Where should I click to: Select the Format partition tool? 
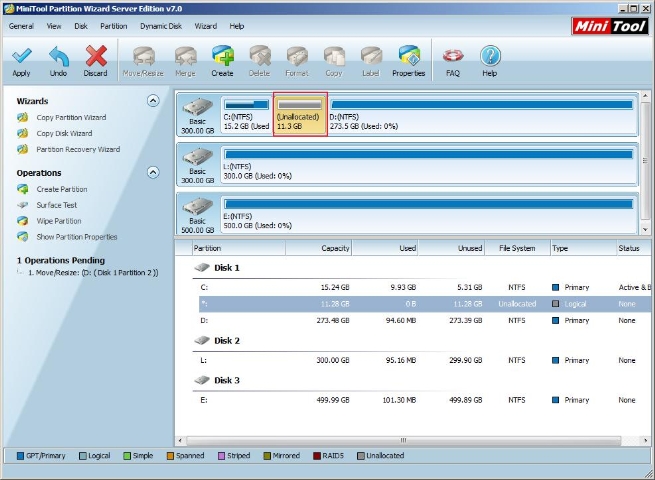[297, 61]
